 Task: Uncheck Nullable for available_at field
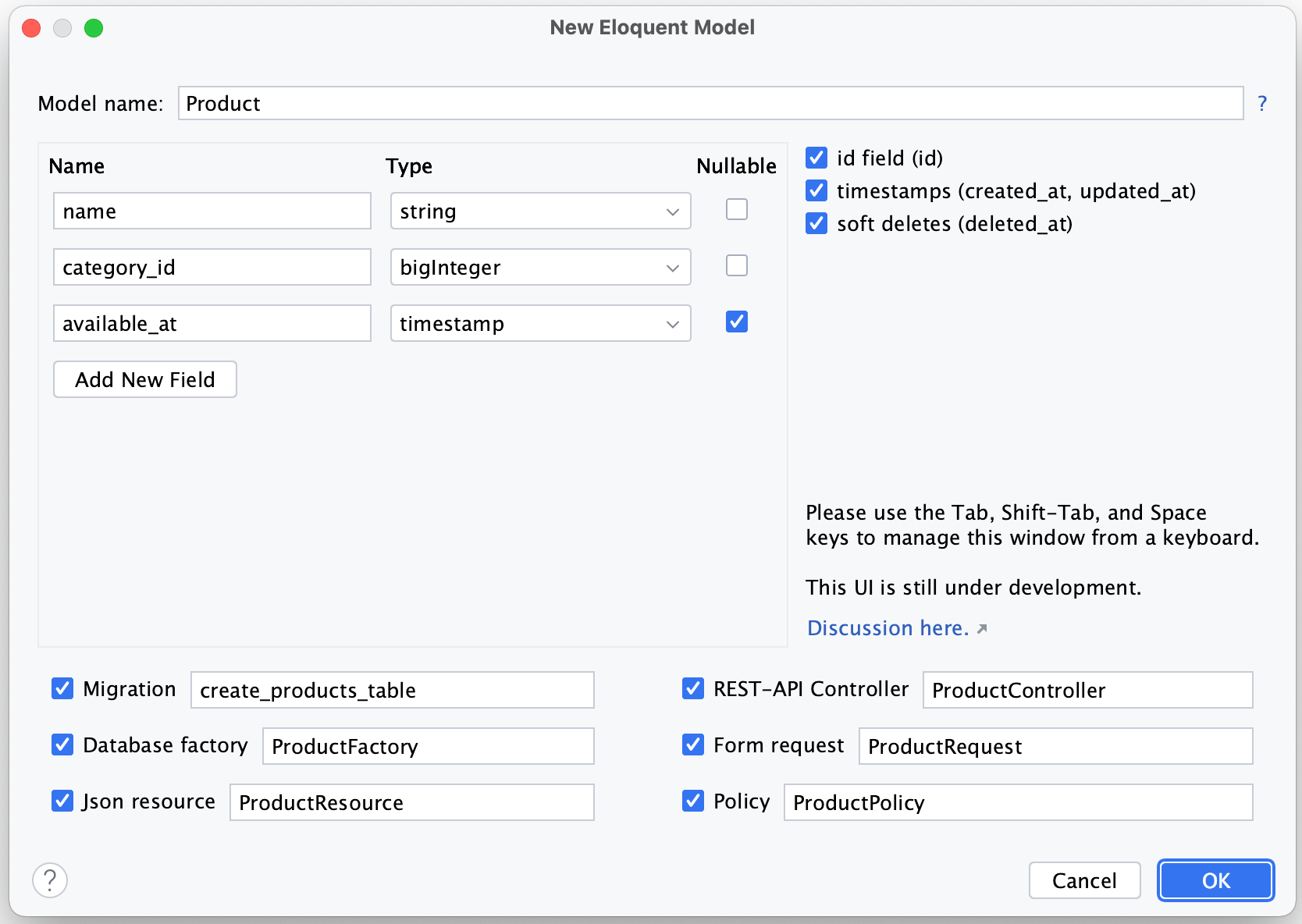tap(736, 322)
